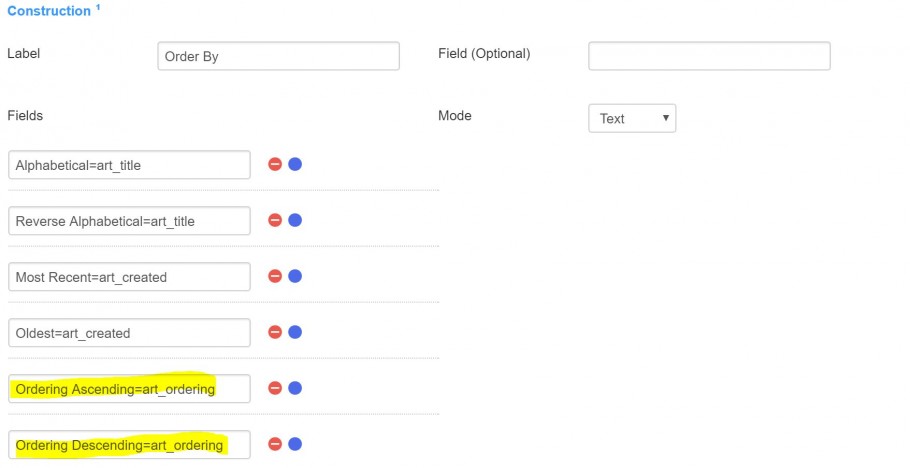Viewport: 910px width, 468px height.
Task: Click blue circle beside Oldest=art_created field
Action: tap(295, 332)
